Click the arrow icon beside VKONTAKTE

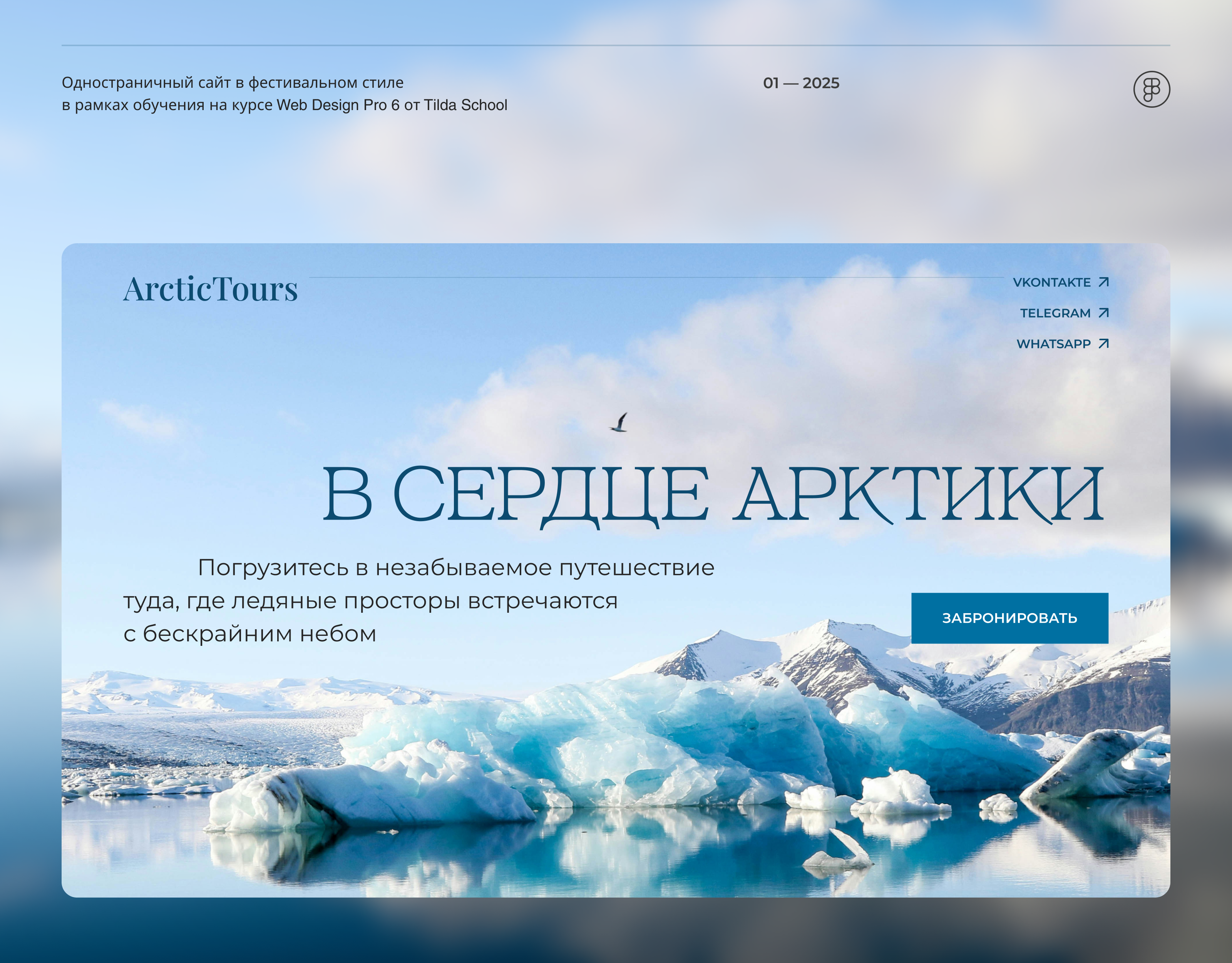(x=1103, y=282)
